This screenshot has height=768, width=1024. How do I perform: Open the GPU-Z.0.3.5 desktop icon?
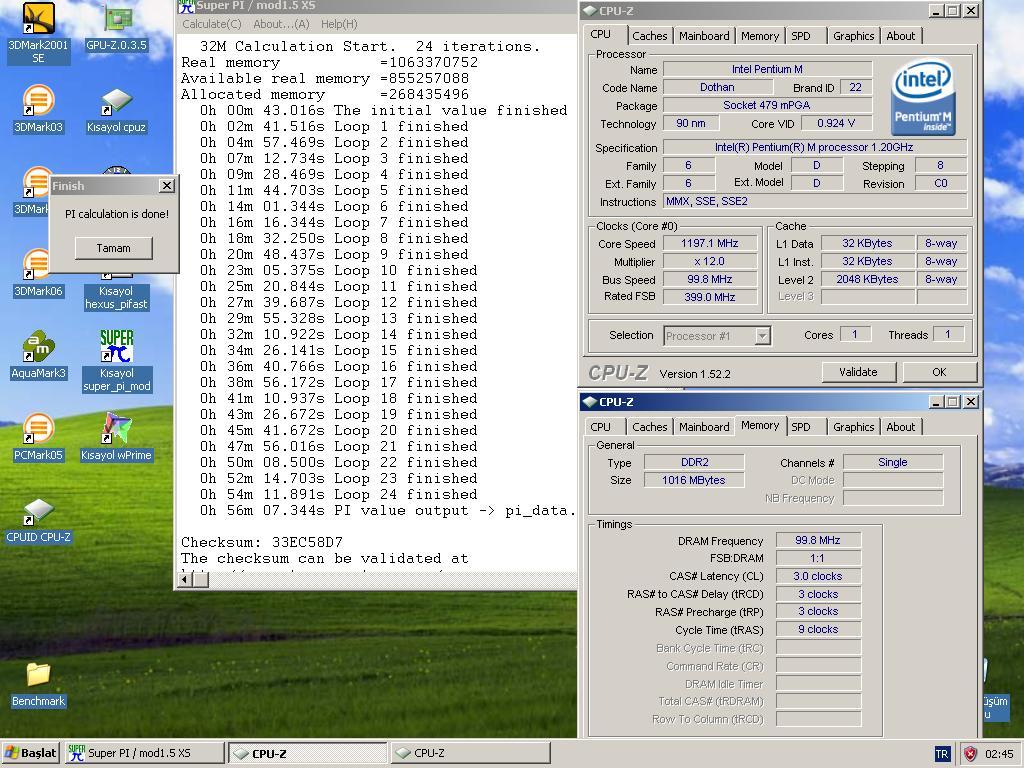pos(116,27)
